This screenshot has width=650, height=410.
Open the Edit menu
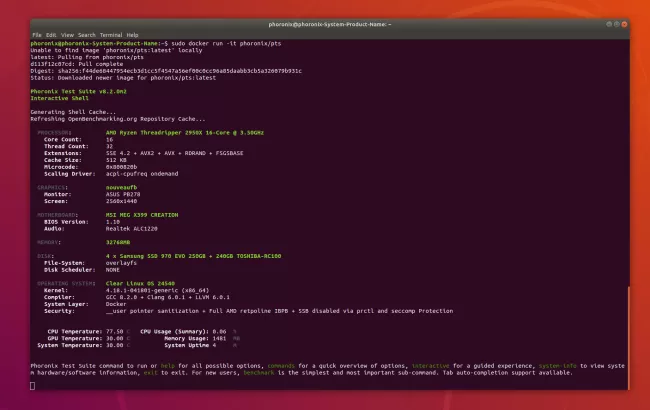point(51,35)
